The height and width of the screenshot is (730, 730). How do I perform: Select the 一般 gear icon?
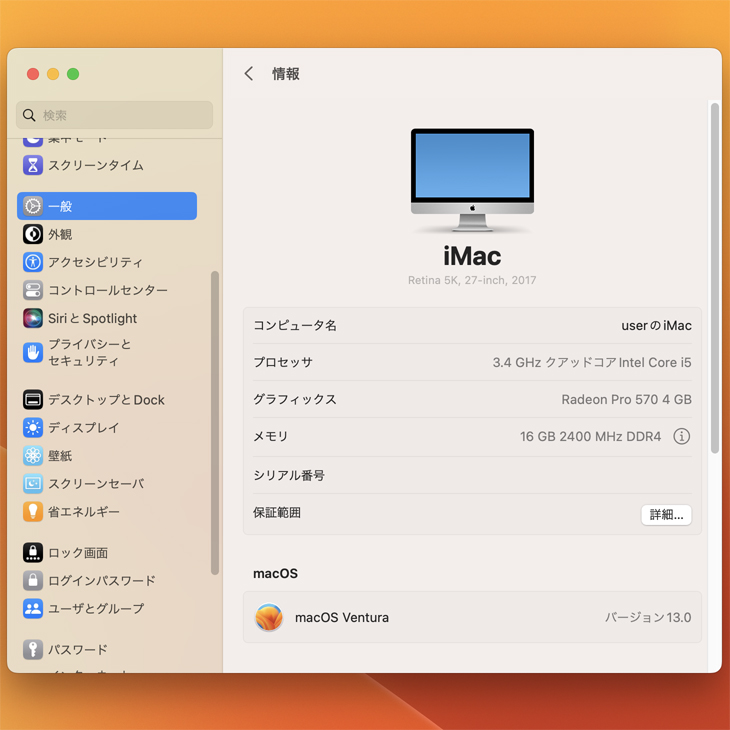pos(33,206)
